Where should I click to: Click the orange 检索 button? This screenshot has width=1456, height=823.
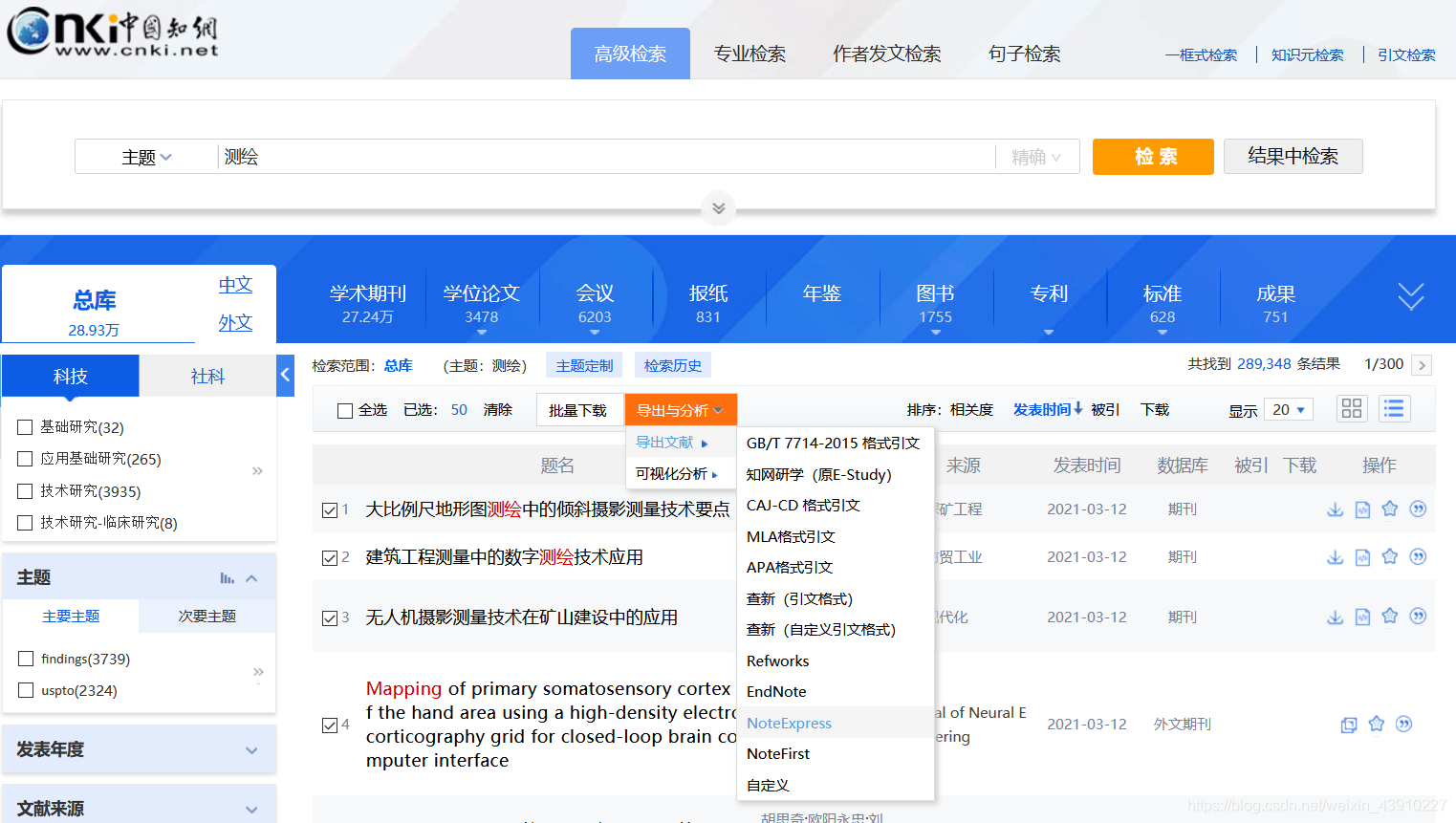(x=1153, y=157)
